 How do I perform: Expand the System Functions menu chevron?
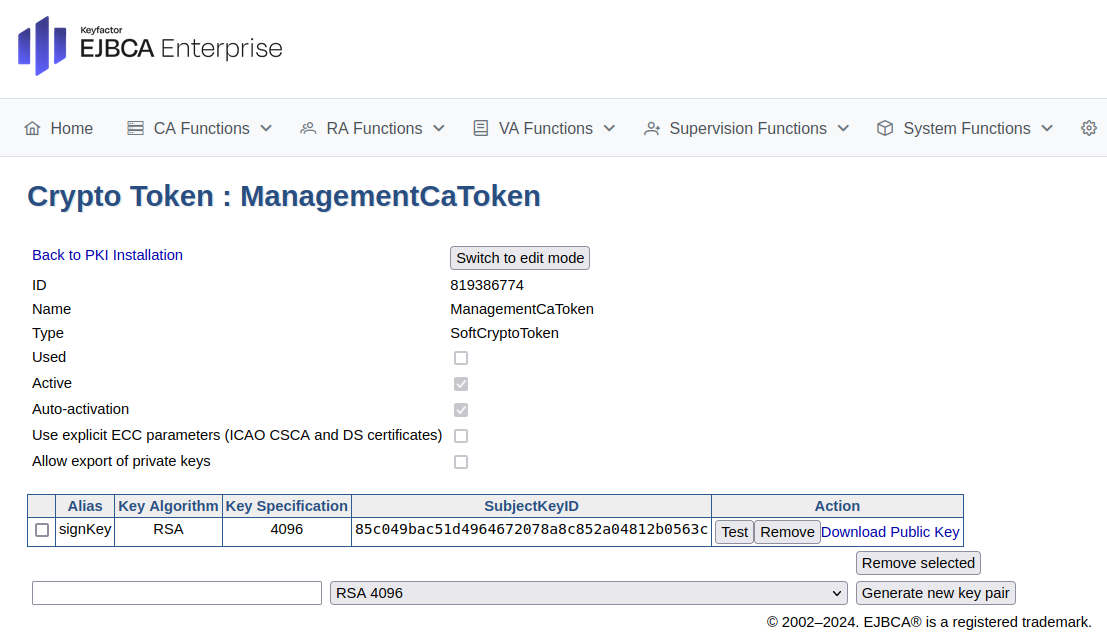tap(1047, 128)
